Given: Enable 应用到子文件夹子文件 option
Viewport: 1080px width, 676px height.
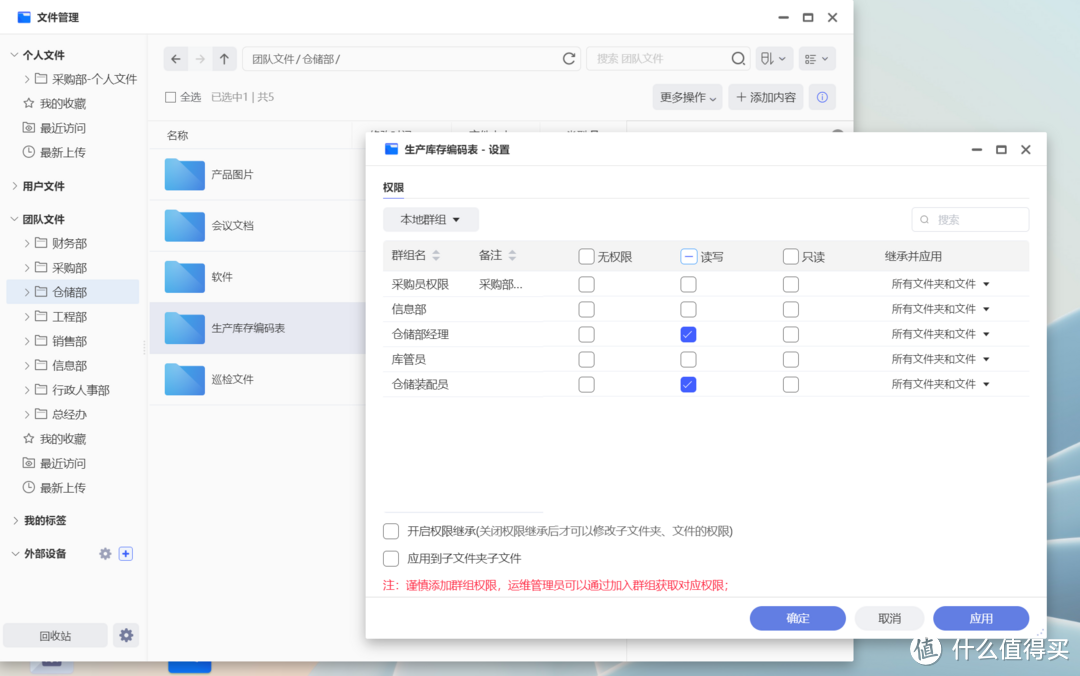Looking at the screenshot, I should tap(391, 558).
